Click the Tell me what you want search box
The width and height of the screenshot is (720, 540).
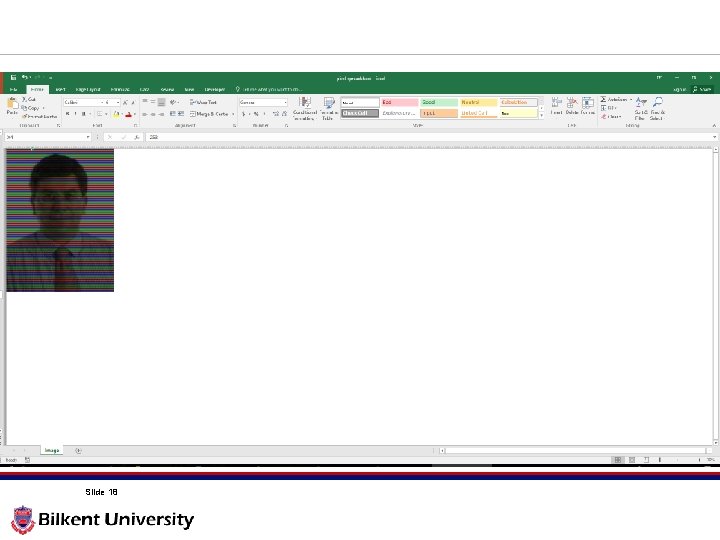pos(269,90)
